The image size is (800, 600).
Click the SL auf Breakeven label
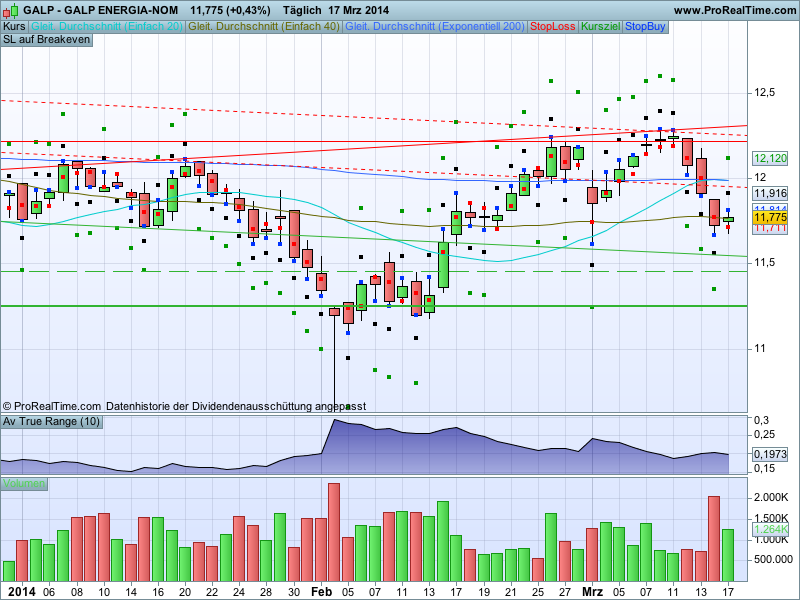46,40
